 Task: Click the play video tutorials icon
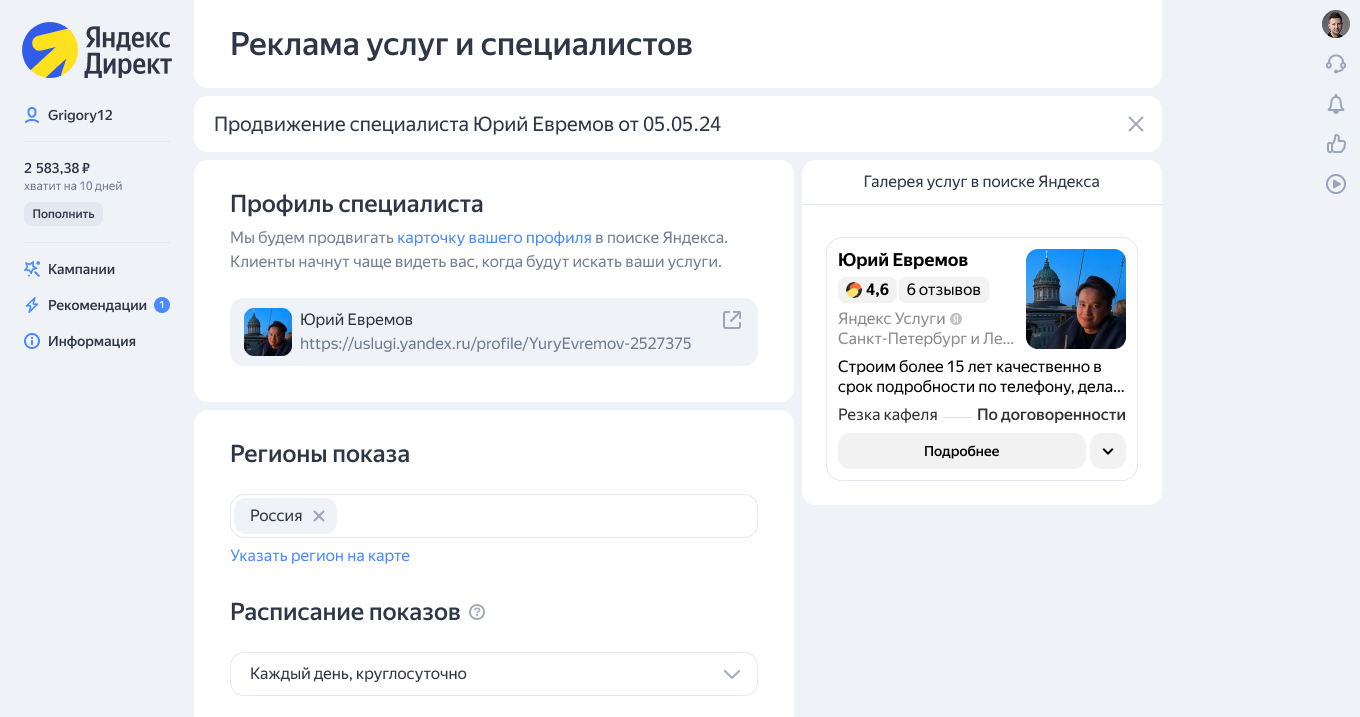tap(1335, 184)
